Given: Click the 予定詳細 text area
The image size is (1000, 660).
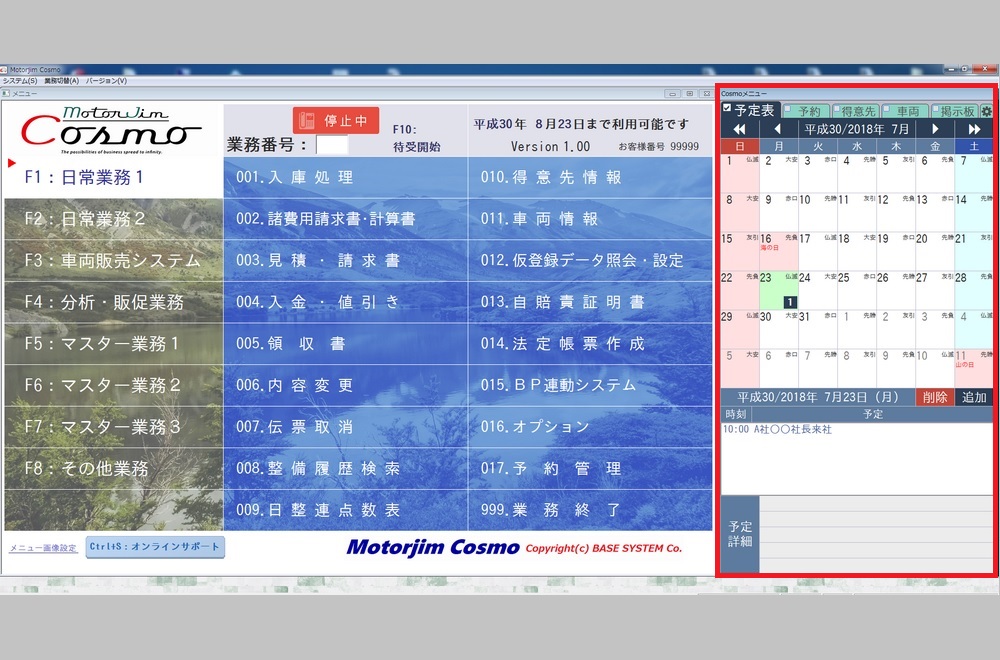Looking at the screenshot, I should pyautogui.click(x=876, y=534).
